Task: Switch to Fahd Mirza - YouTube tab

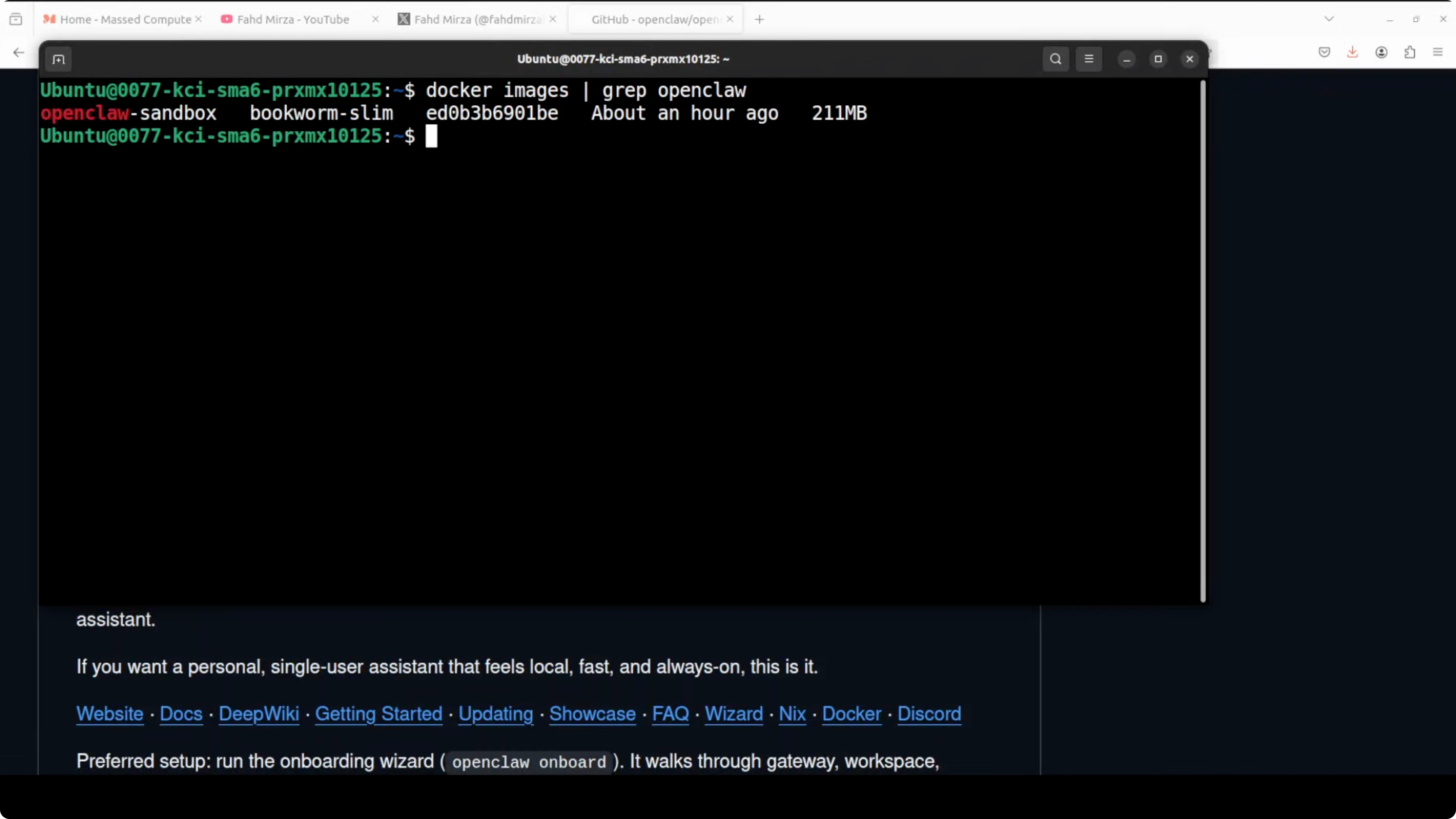Action: (293, 19)
